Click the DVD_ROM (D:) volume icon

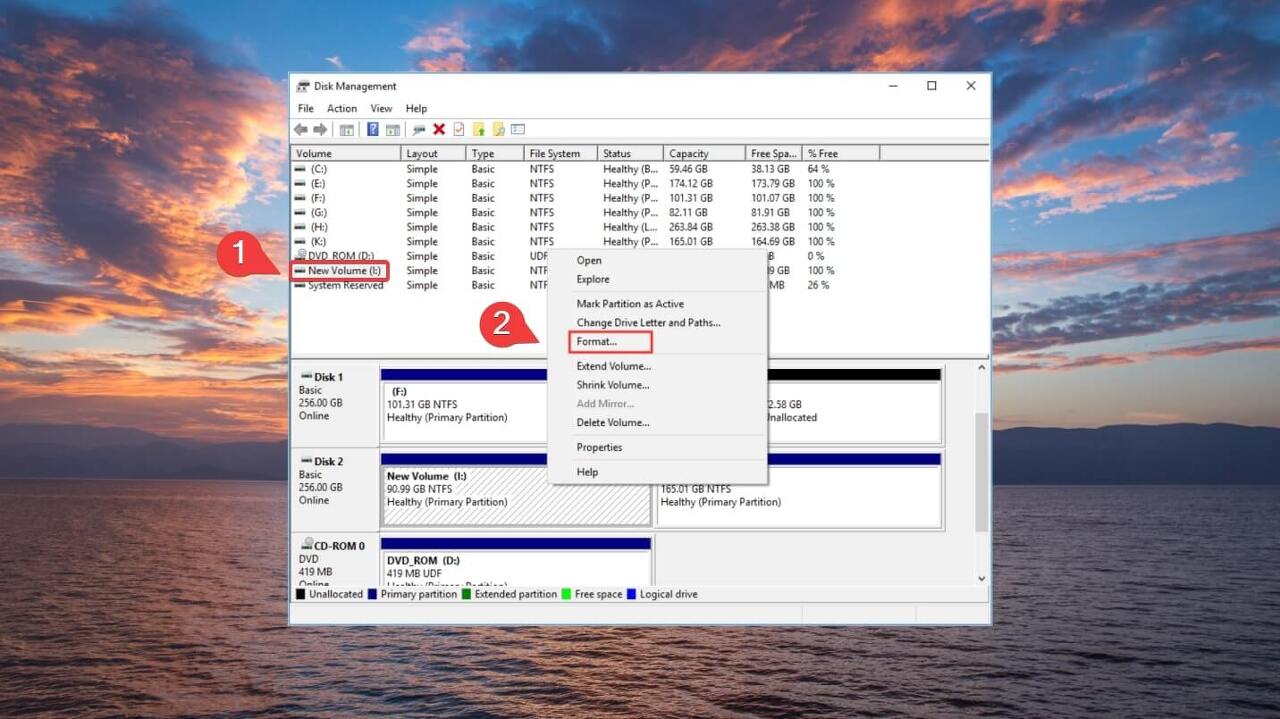[x=302, y=255]
